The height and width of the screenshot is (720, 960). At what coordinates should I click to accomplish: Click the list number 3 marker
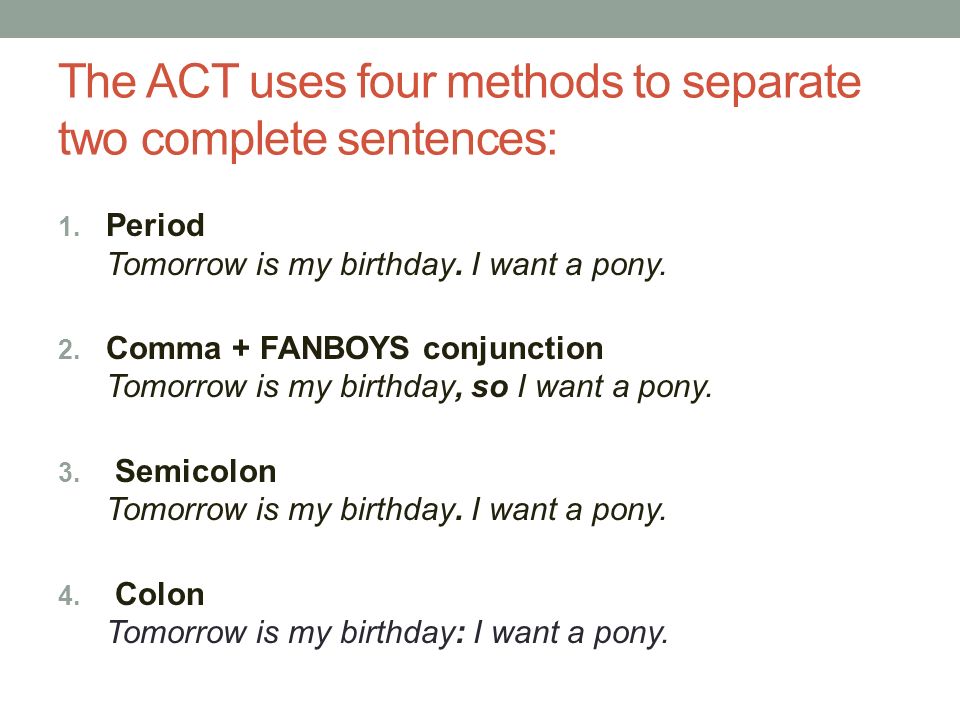click(x=69, y=473)
